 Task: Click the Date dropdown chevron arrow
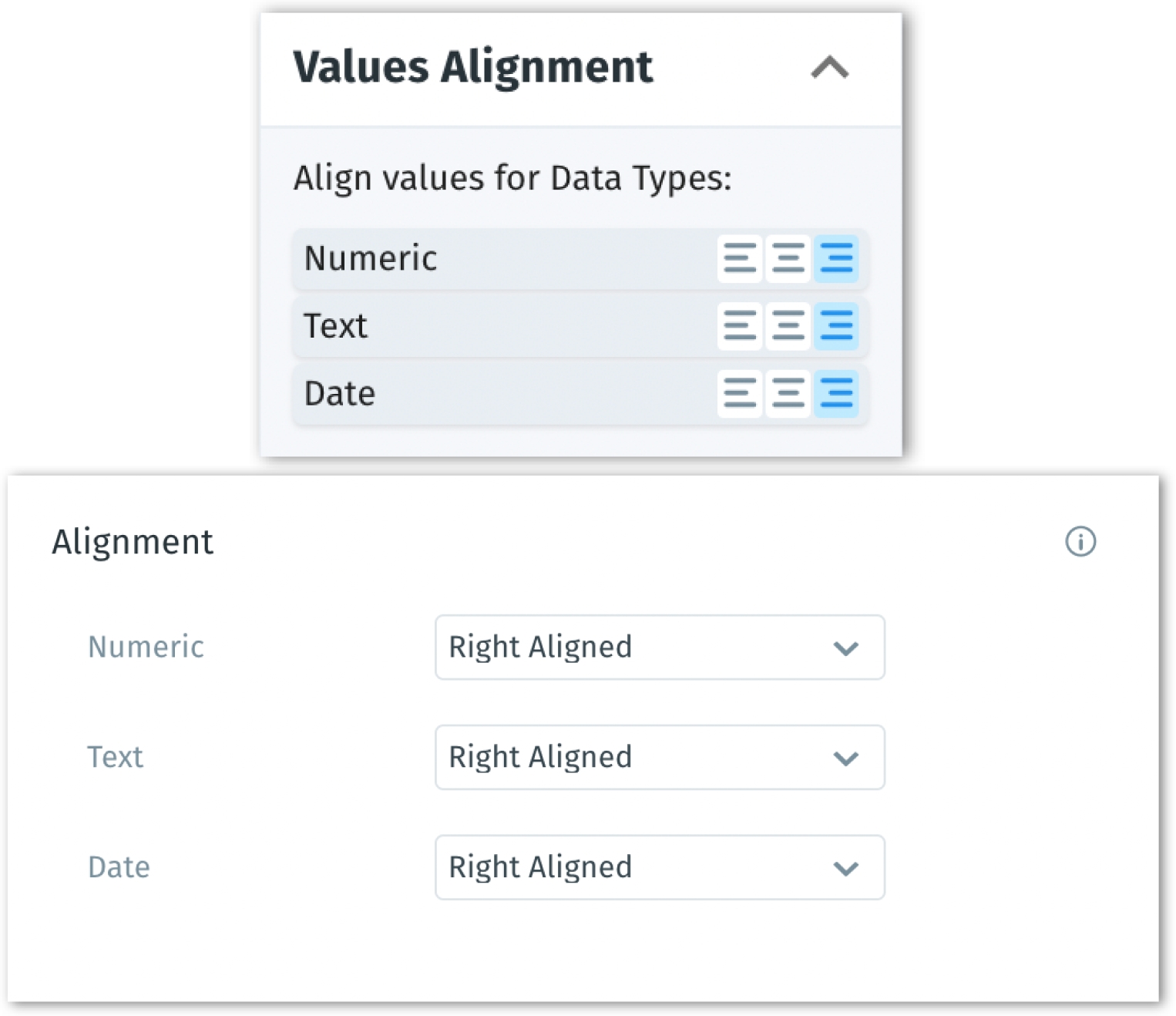846,869
